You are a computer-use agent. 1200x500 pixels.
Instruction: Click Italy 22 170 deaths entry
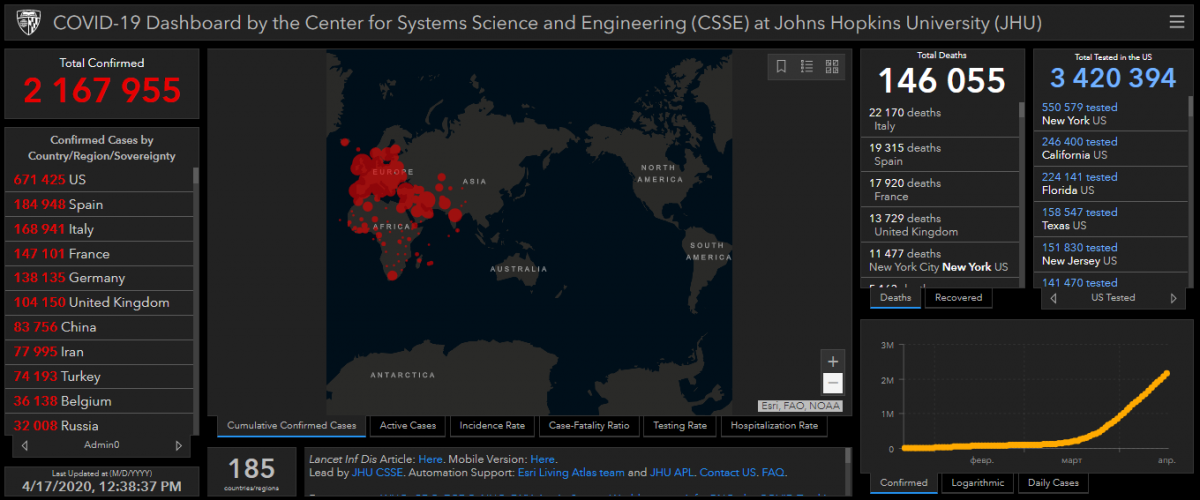point(940,119)
